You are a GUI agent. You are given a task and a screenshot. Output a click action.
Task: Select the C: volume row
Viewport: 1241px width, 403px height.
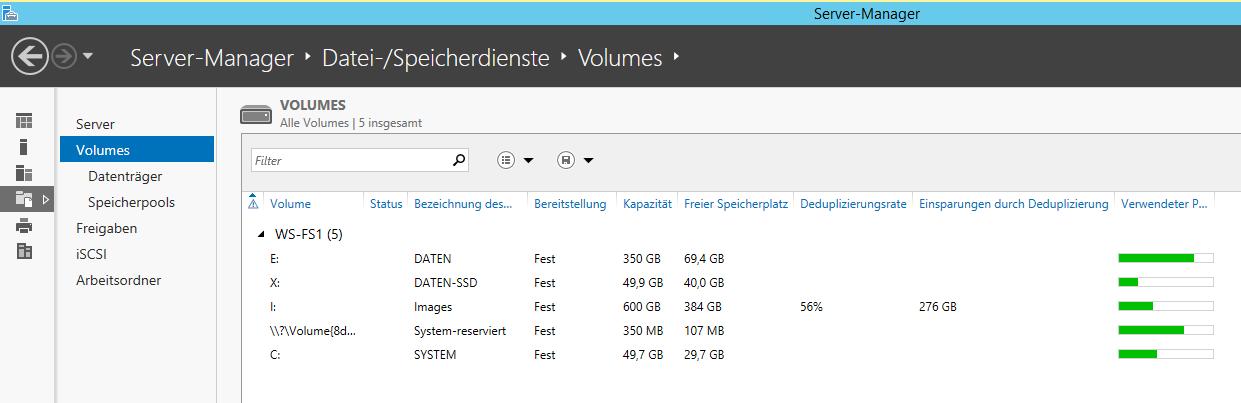[731, 354]
